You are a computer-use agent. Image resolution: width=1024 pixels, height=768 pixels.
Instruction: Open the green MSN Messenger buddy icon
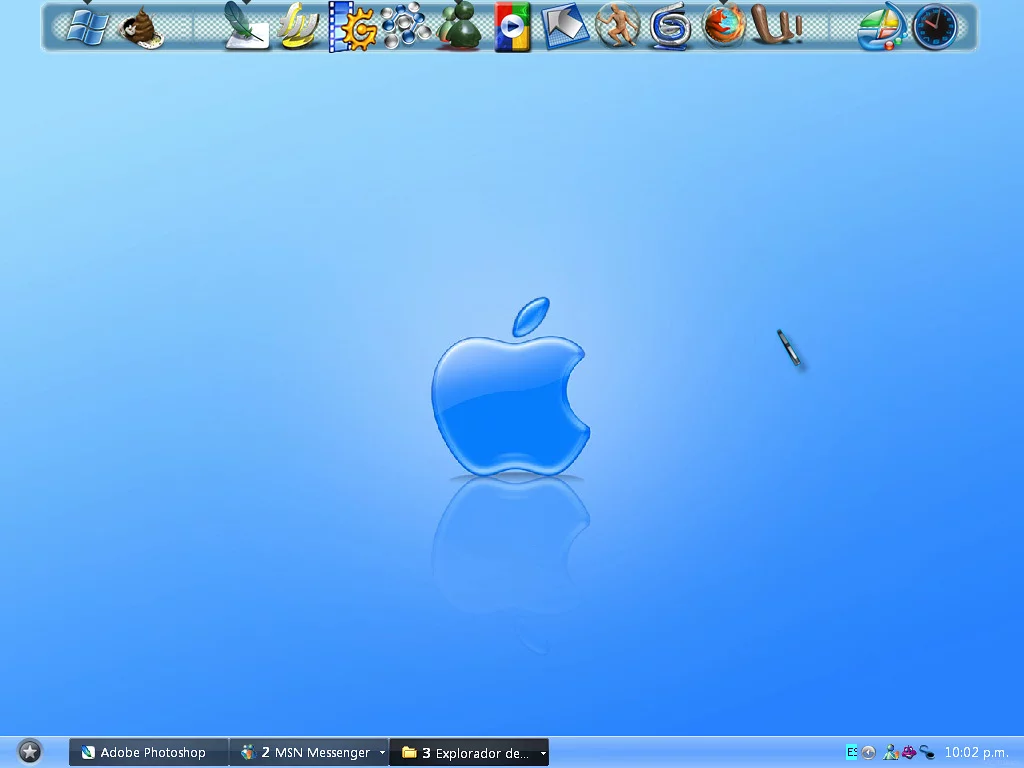(x=459, y=27)
